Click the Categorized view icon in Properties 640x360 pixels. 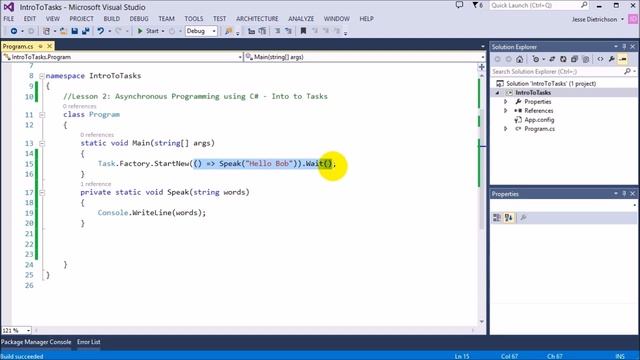click(497, 218)
